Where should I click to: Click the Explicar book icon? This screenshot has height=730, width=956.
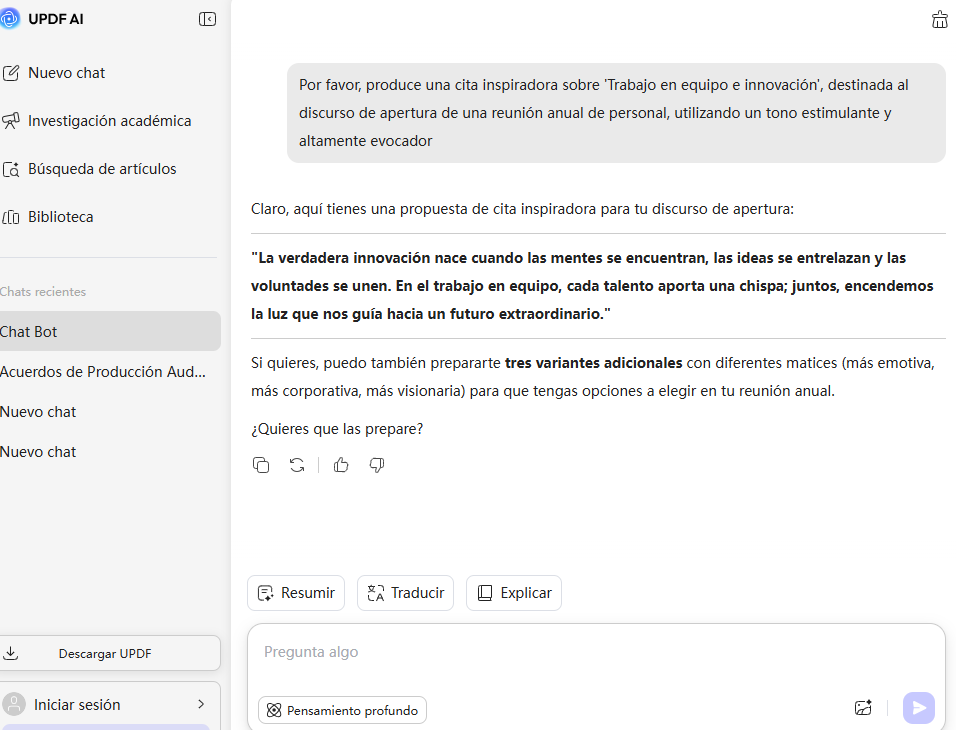click(485, 593)
